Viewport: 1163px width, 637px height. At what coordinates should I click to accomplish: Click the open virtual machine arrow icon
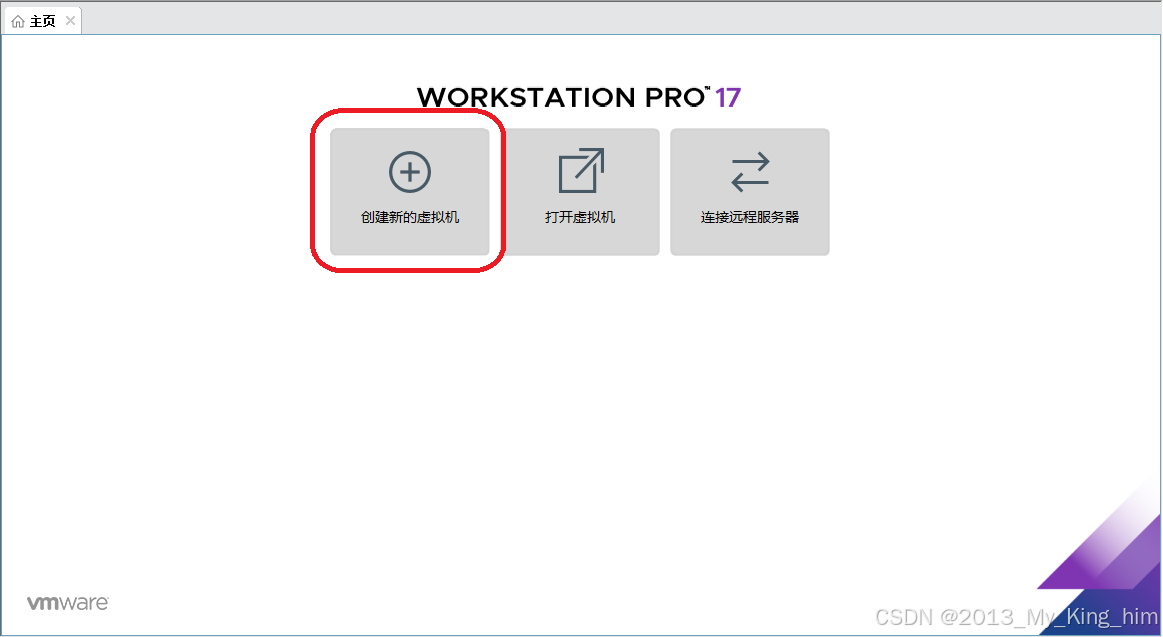click(581, 171)
